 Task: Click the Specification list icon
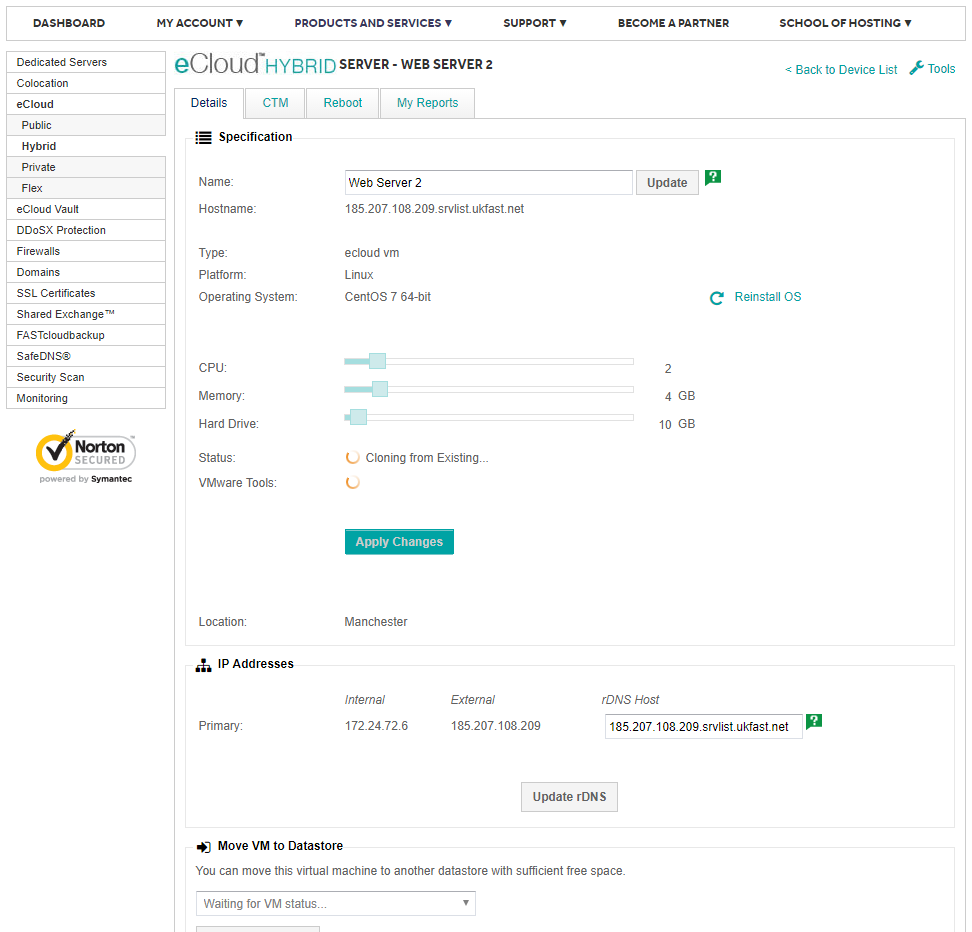click(203, 138)
